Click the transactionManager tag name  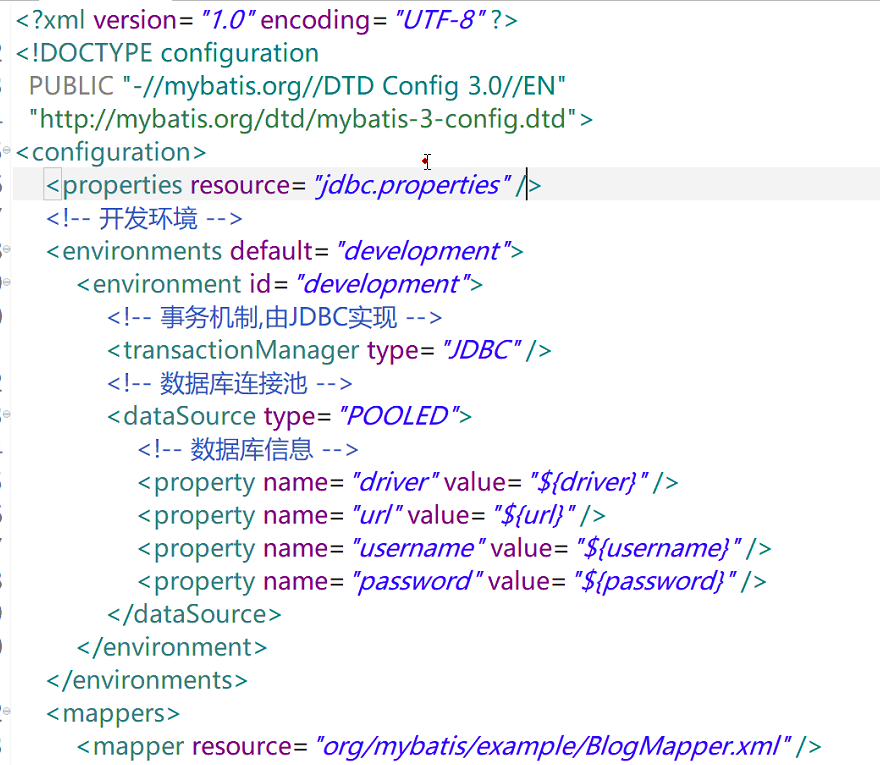coord(241,351)
